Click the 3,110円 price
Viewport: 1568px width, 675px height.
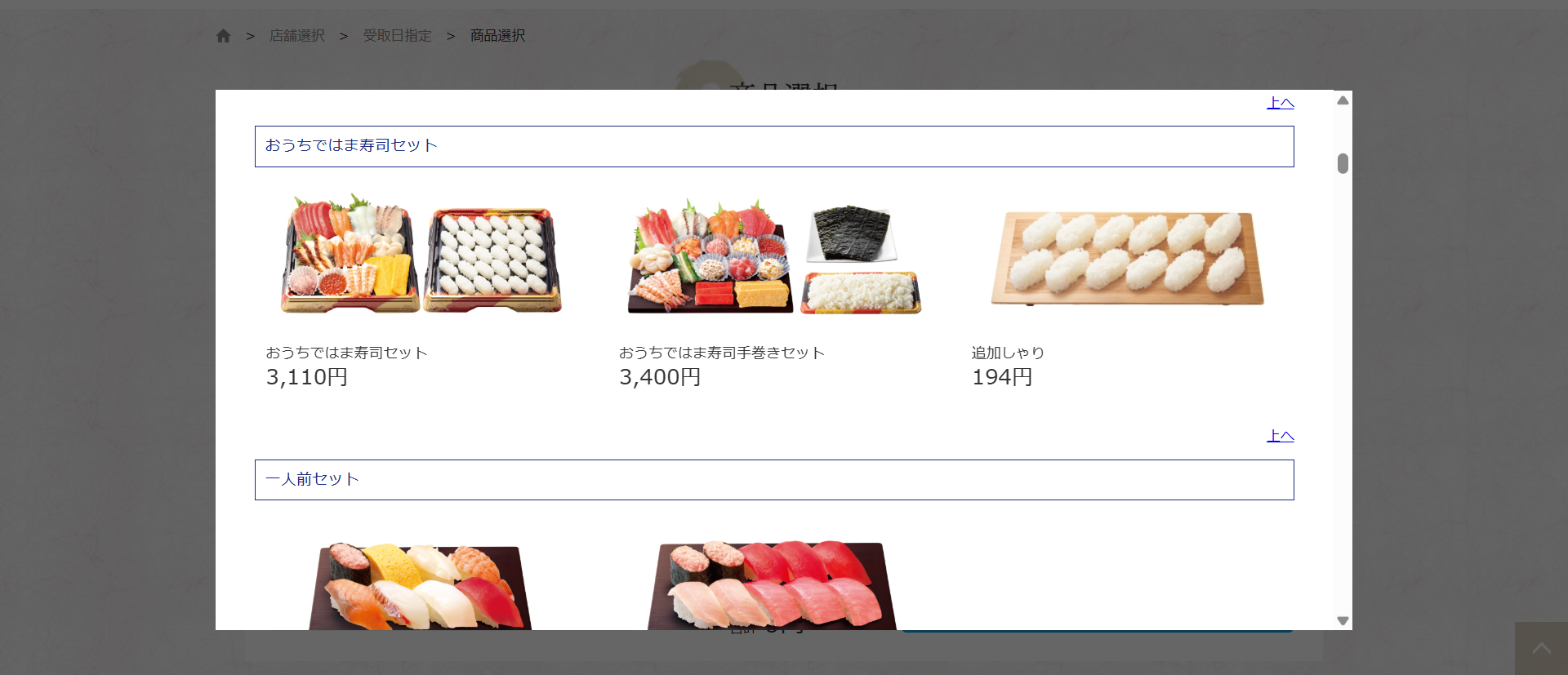click(x=307, y=377)
